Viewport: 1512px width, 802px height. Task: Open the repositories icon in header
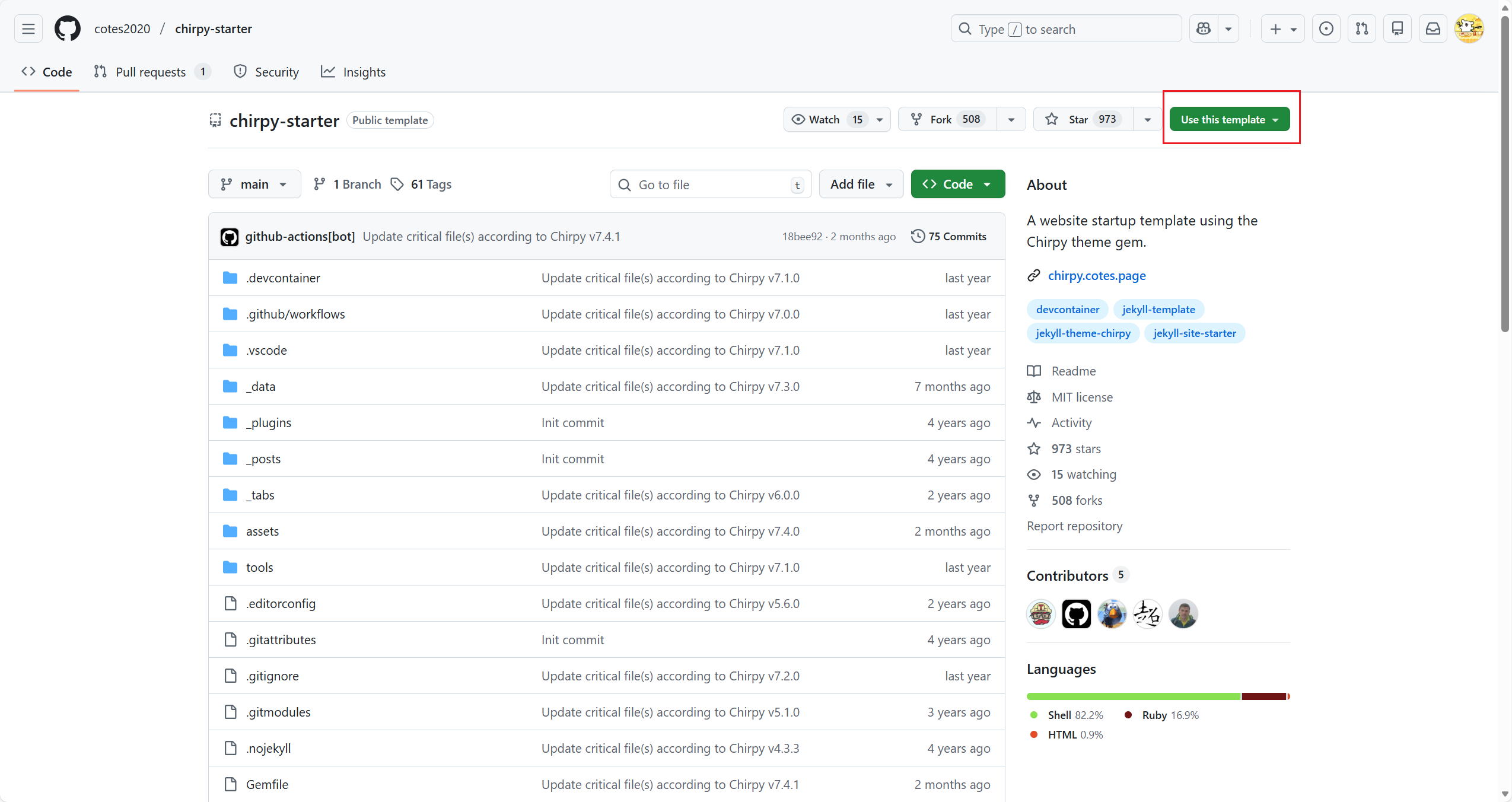tap(1398, 28)
